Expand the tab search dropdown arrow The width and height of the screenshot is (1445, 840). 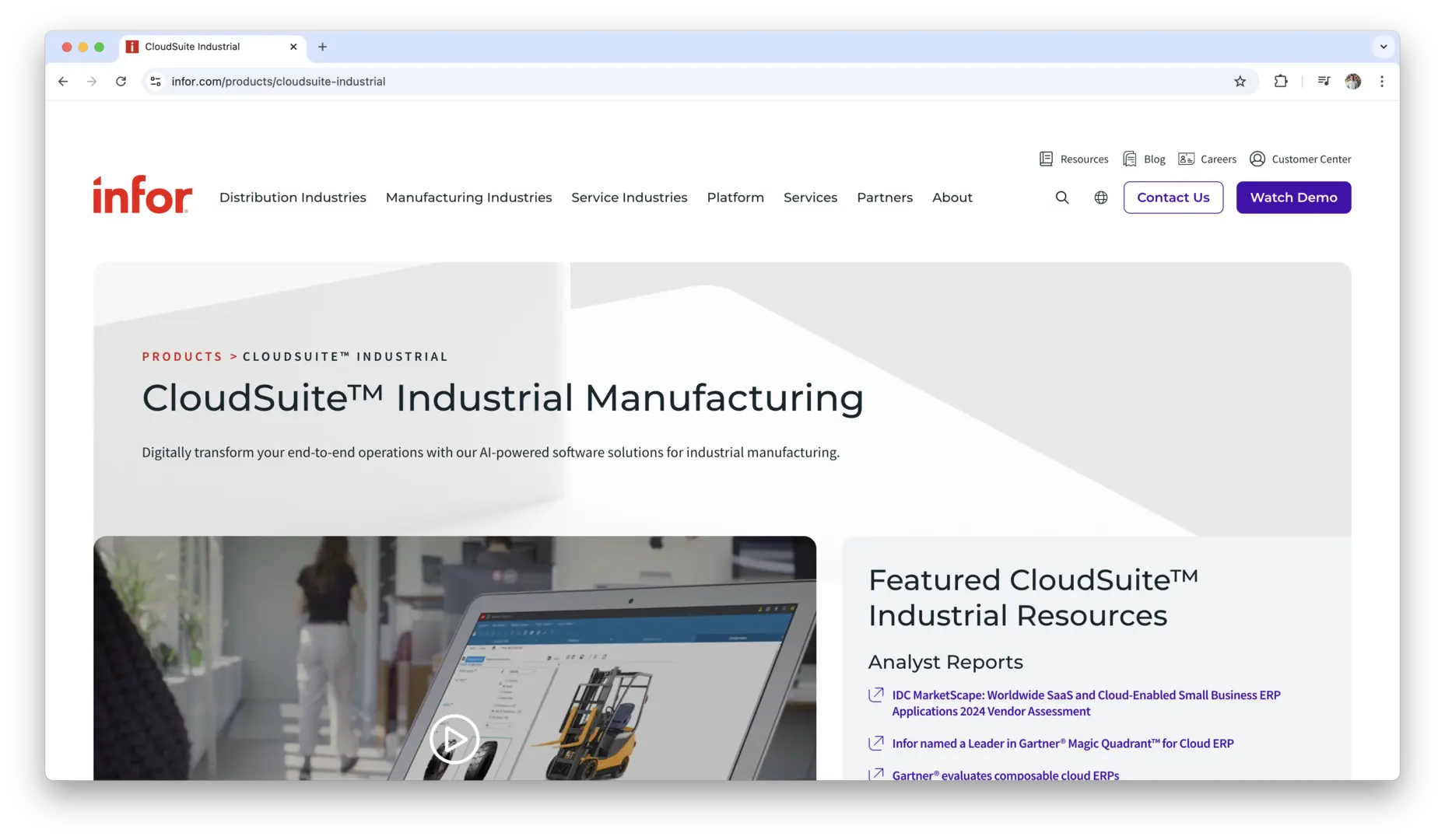point(1383,47)
